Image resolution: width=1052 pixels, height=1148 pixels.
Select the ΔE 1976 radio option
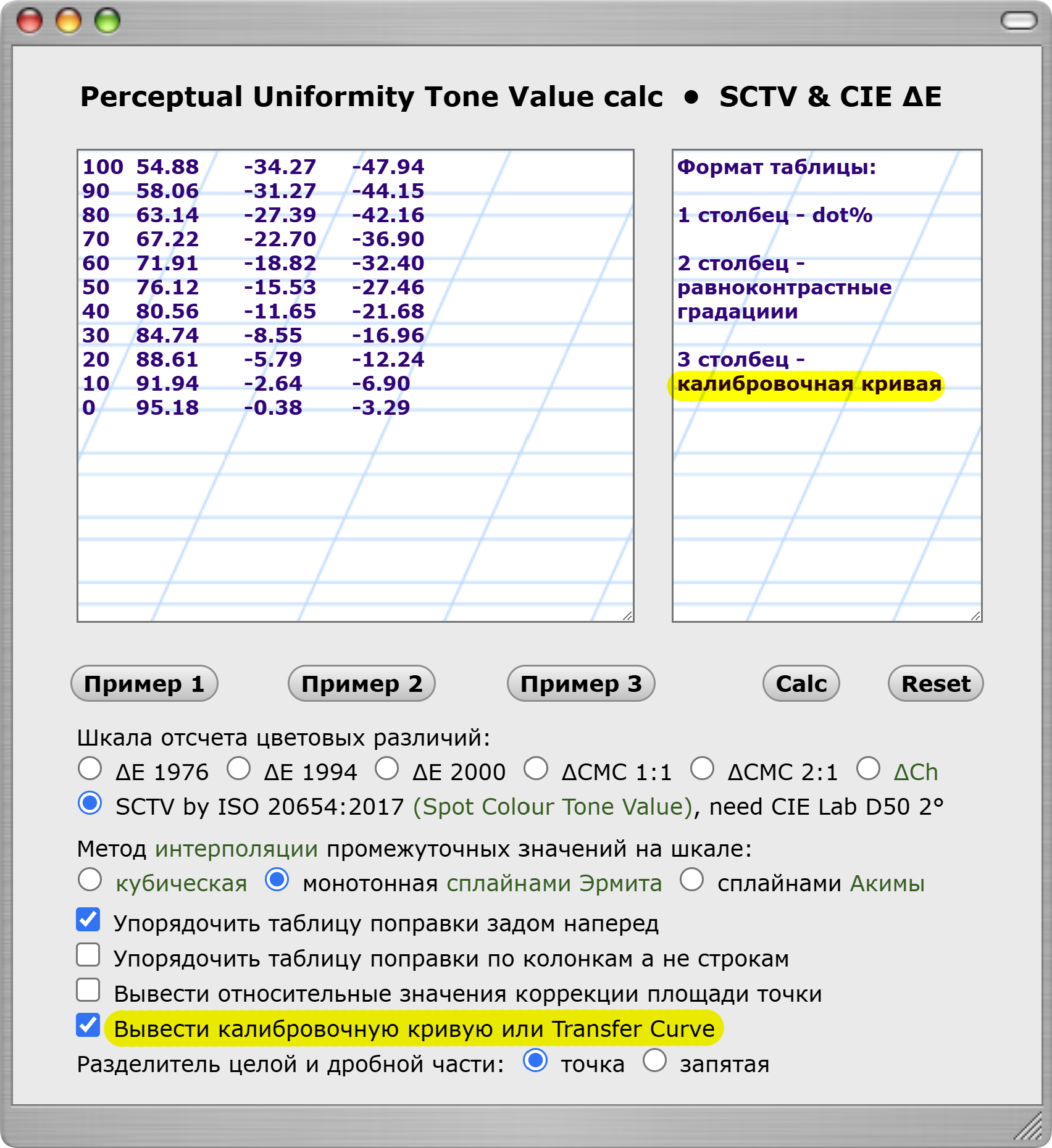pyautogui.click(x=90, y=769)
